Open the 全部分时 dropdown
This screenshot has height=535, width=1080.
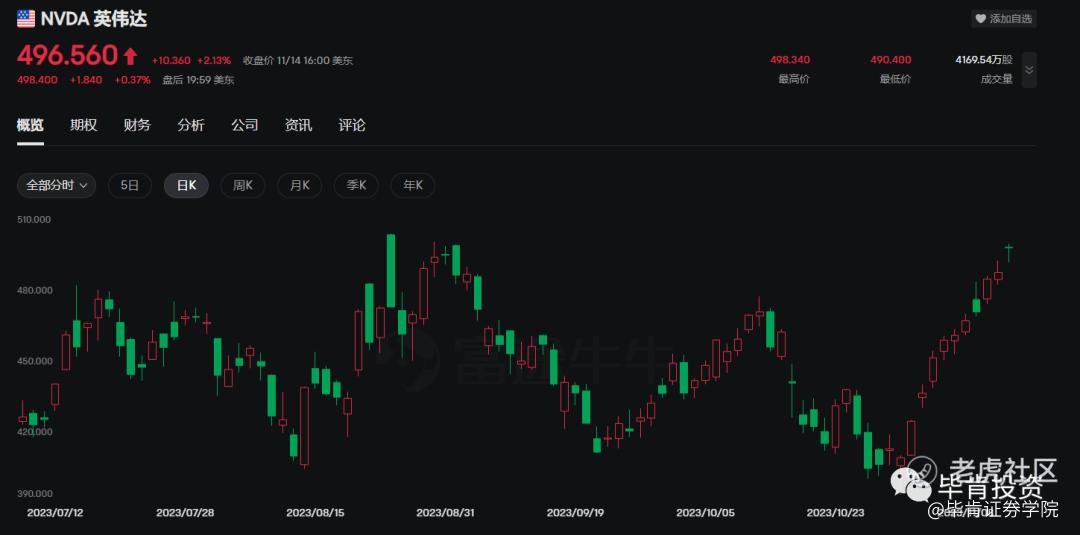click(56, 185)
